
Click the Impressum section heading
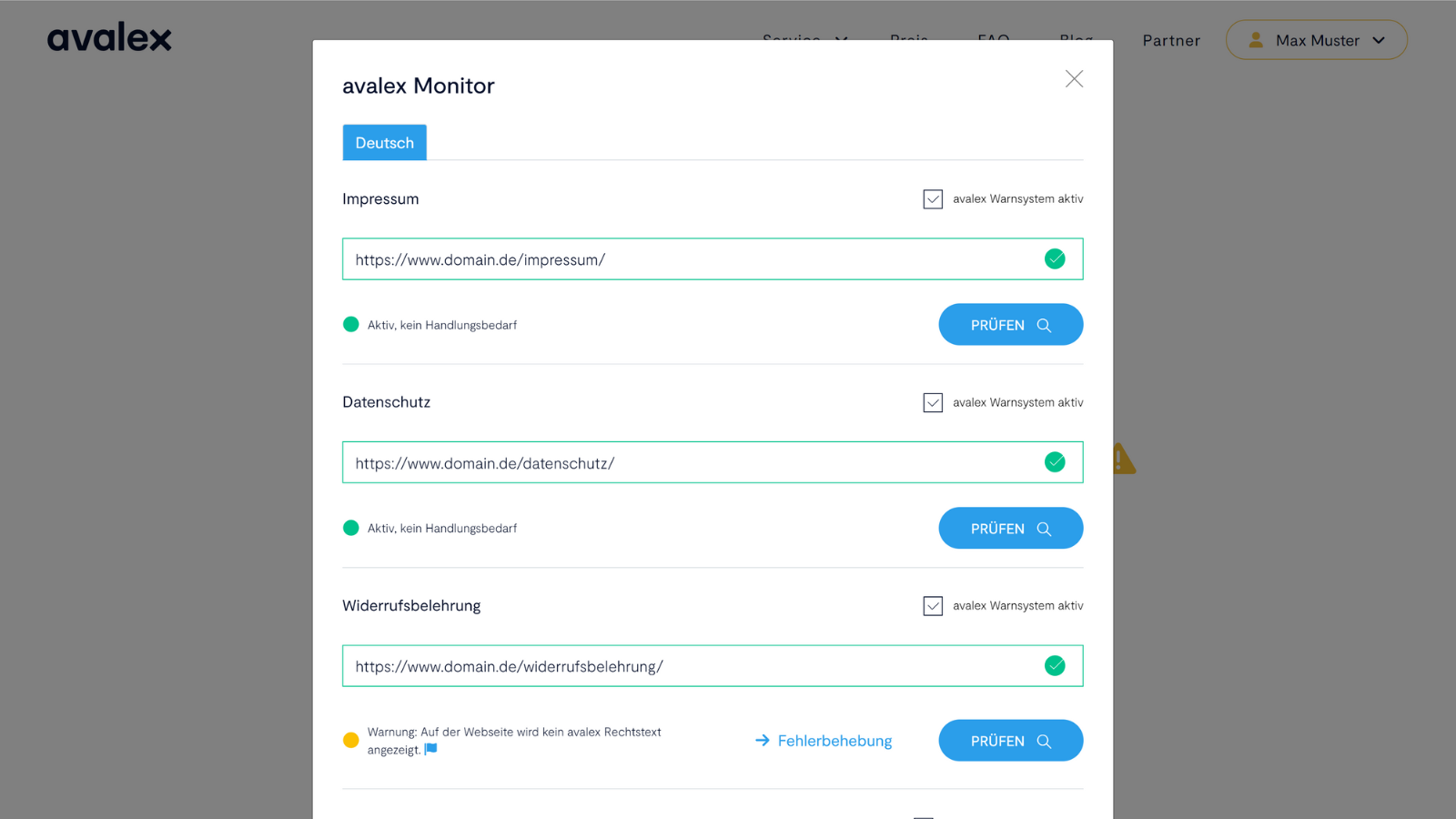coord(380,199)
